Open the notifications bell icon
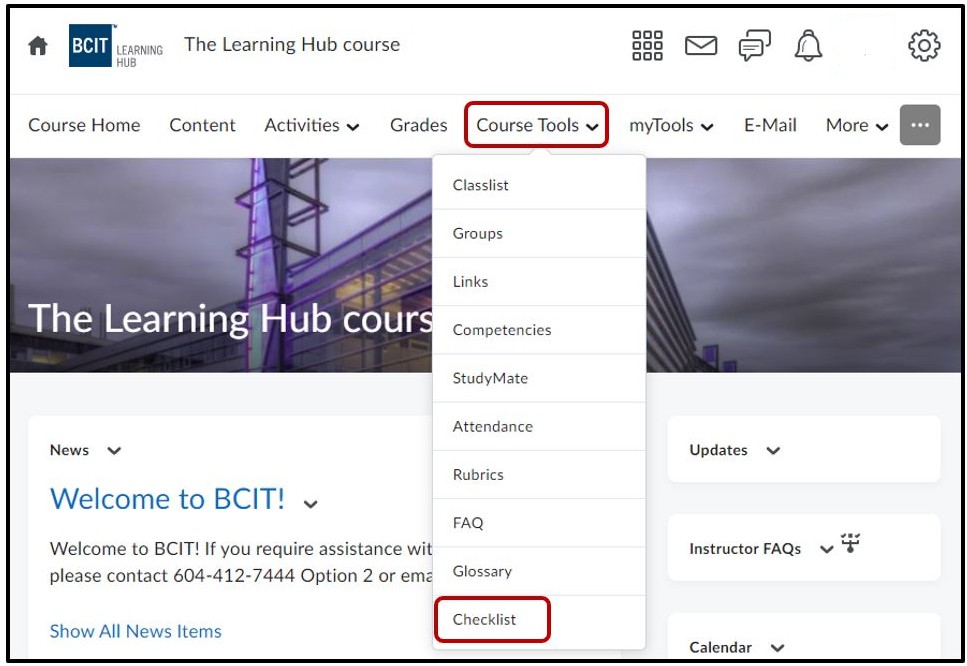 (808, 46)
